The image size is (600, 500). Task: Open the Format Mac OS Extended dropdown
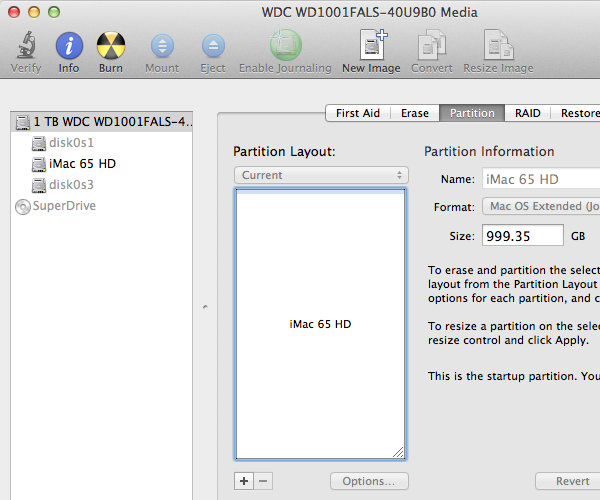(x=541, y=206)
